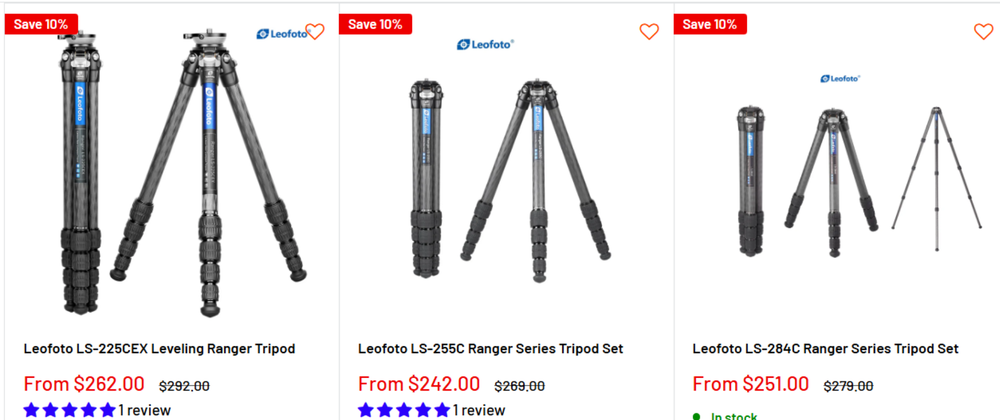Image resolution: width=1000 pixels, height=420 pixels.
Task: Favorite the LS-284C tripod with heart icon
Action: tap(983, 31)
